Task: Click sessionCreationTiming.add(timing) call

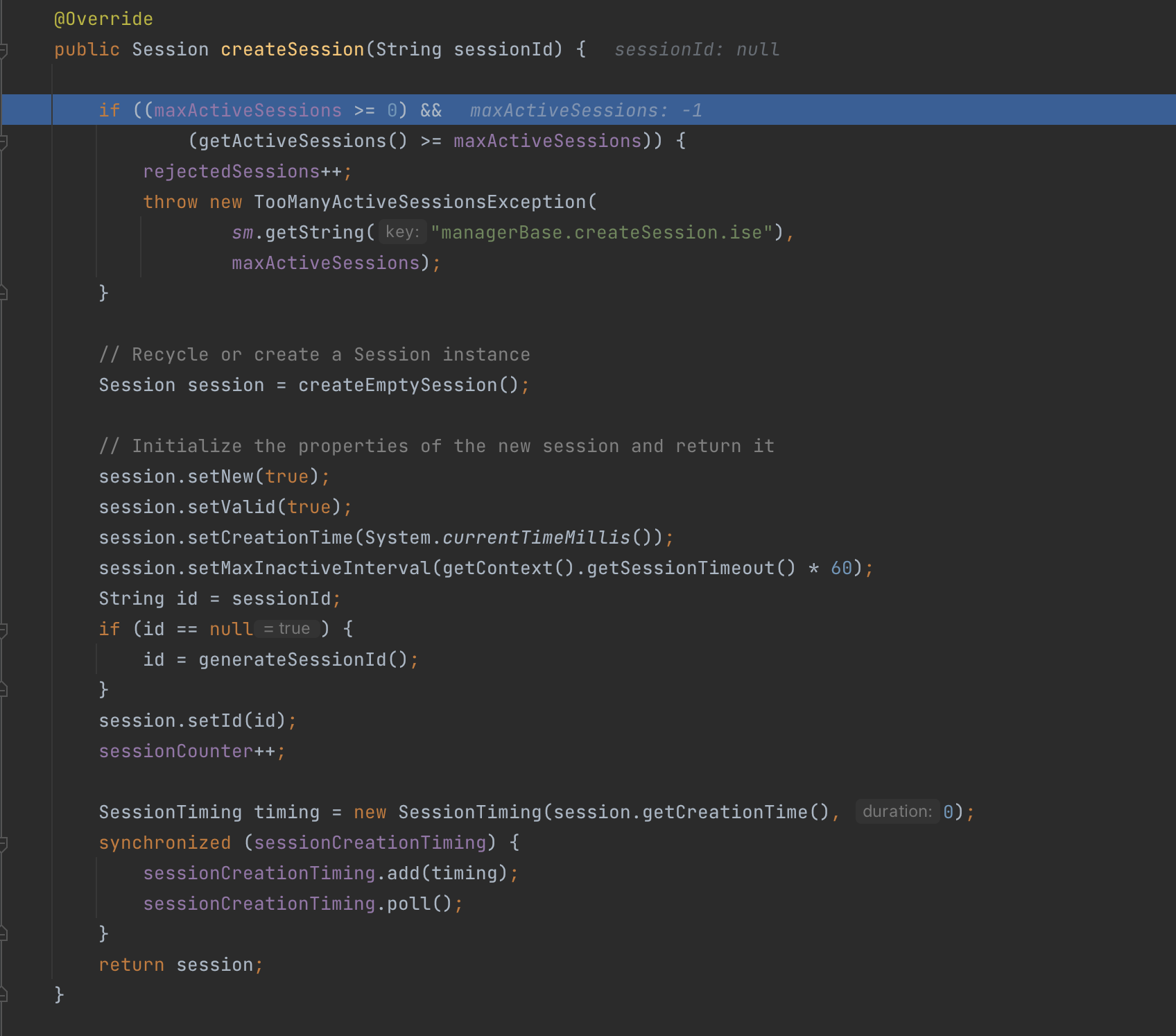Action: [325, 874]
